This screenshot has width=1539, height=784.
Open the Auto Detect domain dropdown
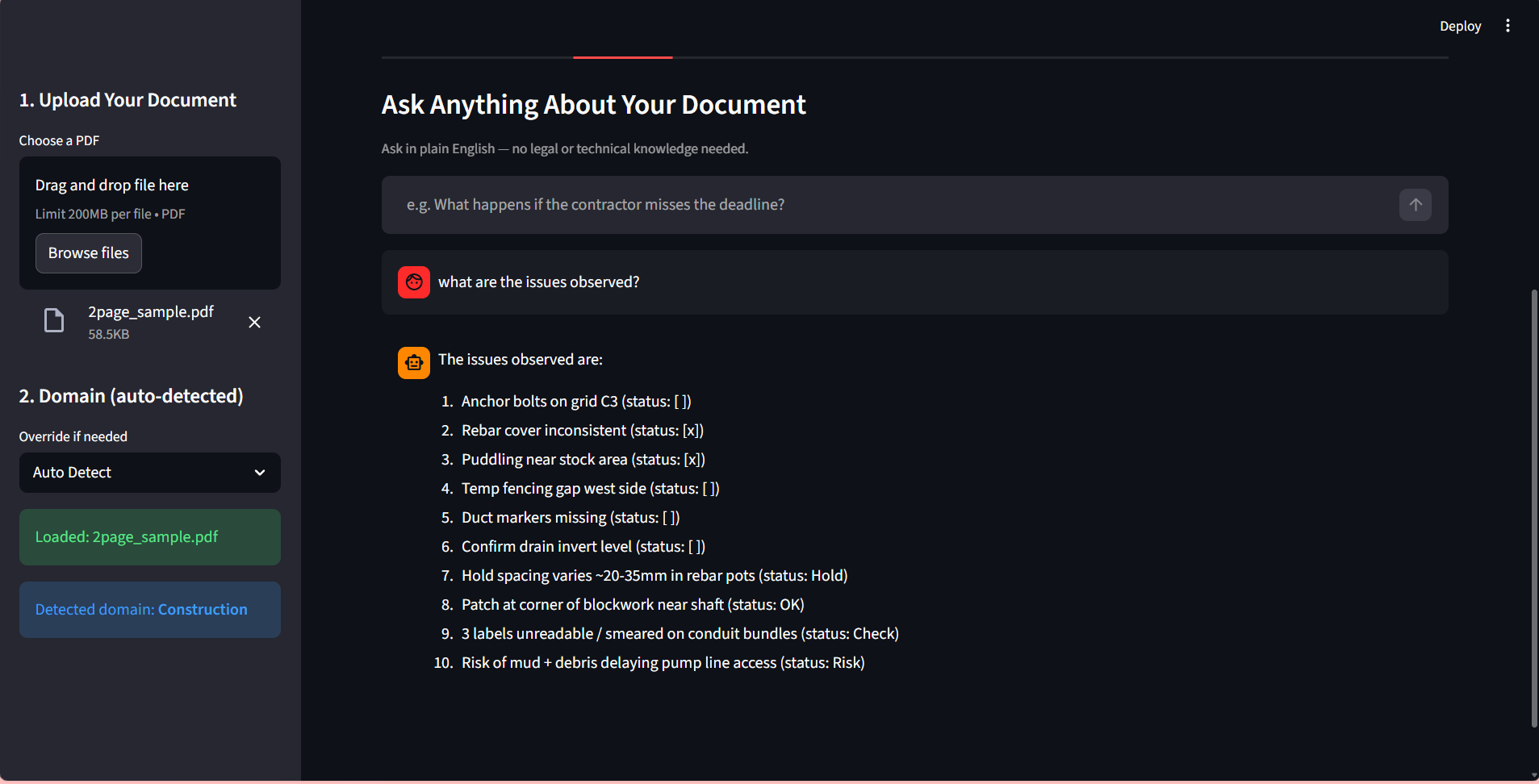149,472
